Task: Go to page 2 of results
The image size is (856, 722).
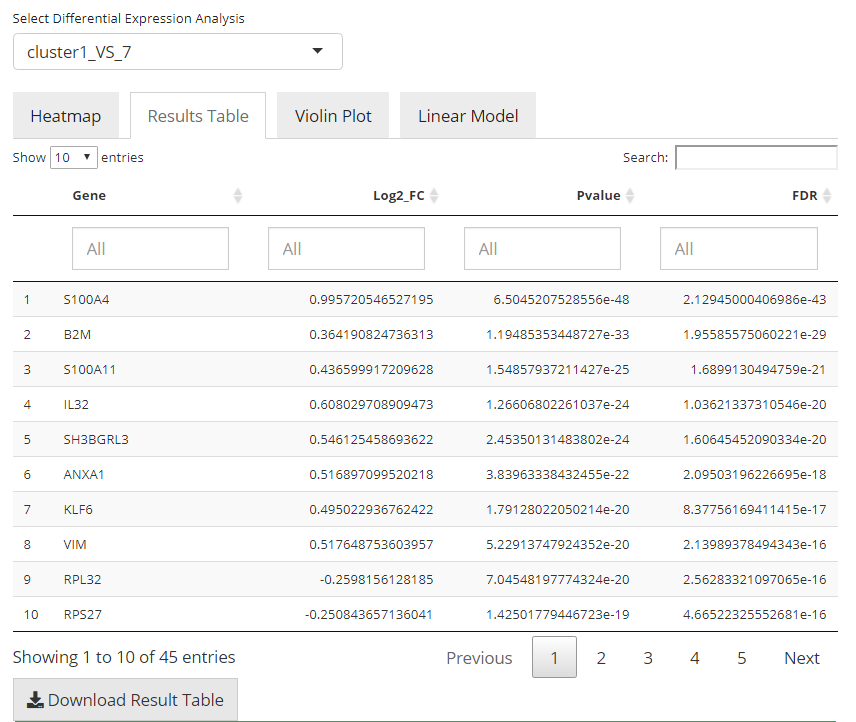Action: (601, 658)
